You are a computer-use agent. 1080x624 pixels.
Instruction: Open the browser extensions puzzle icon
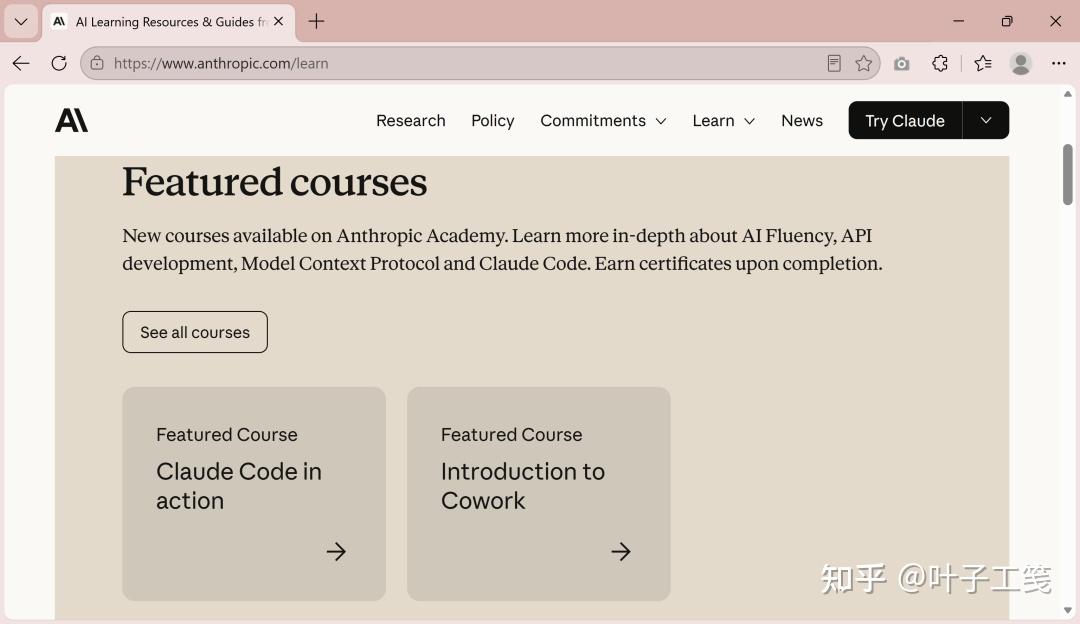point(940,63)
